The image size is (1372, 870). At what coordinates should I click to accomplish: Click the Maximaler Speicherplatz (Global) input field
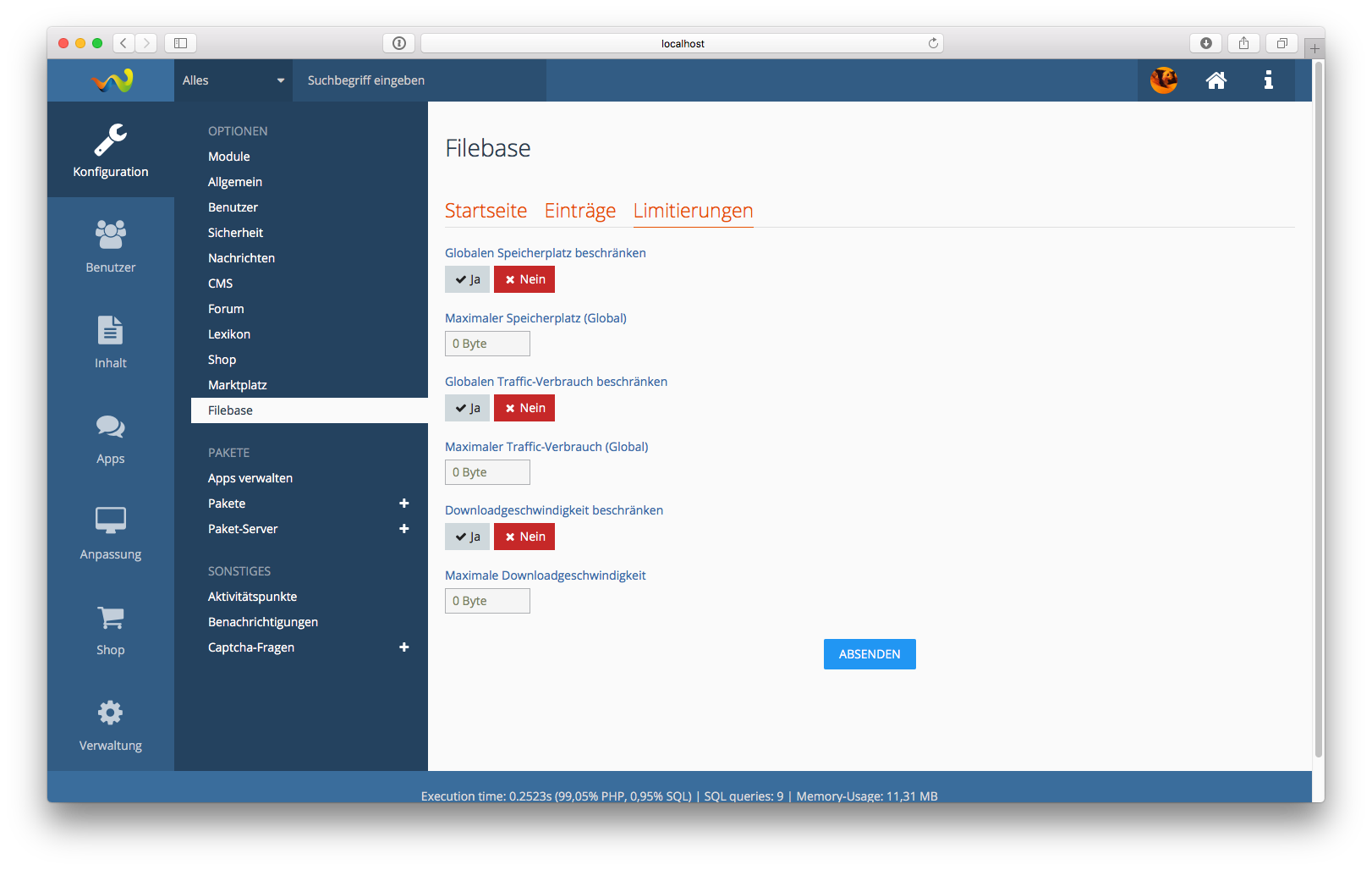487,344
